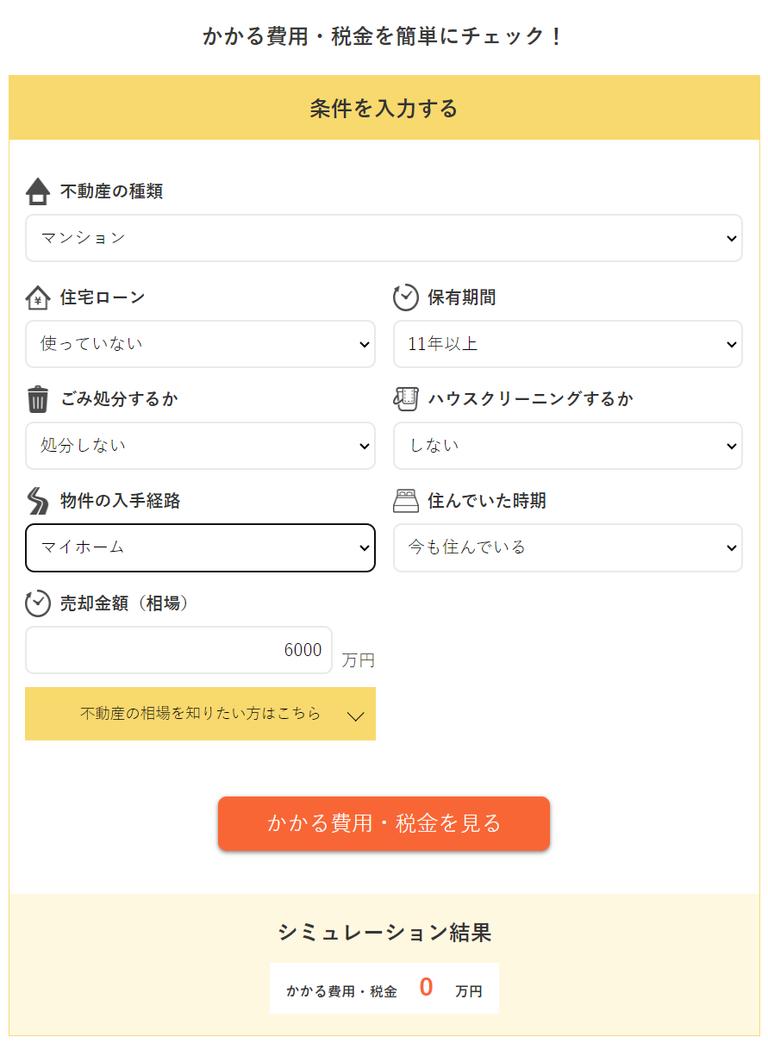768x1044 pixels.
Task: Click the cleaning bucket icon for ハウスクリーニング
Action: tap(406, 399)
